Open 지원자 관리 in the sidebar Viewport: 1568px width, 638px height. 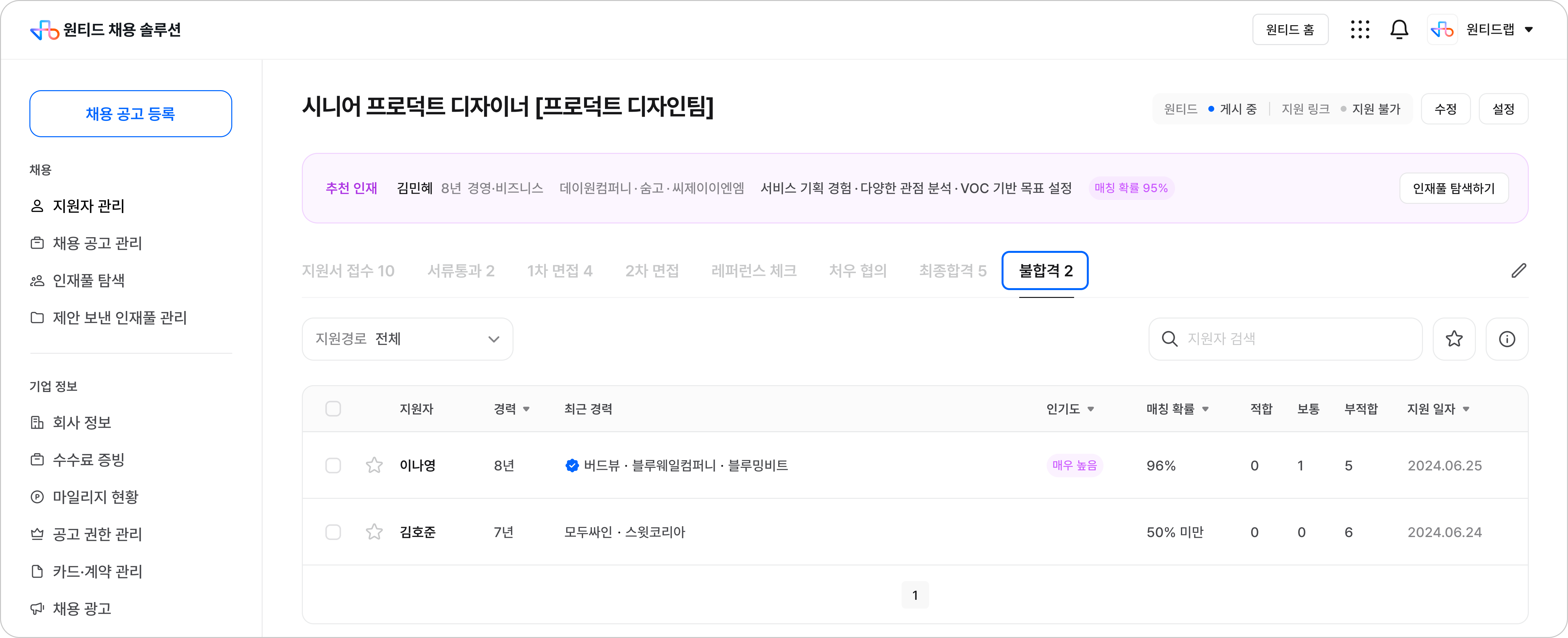click(88, 206)
